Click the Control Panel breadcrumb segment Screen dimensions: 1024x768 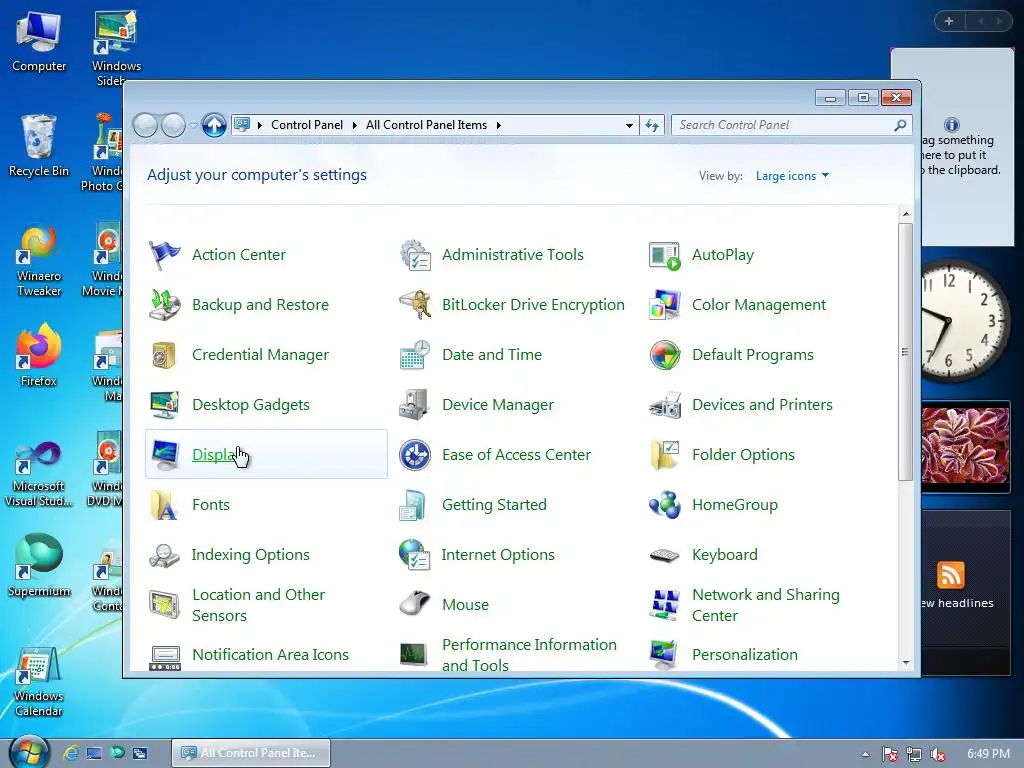click(306, 125)
